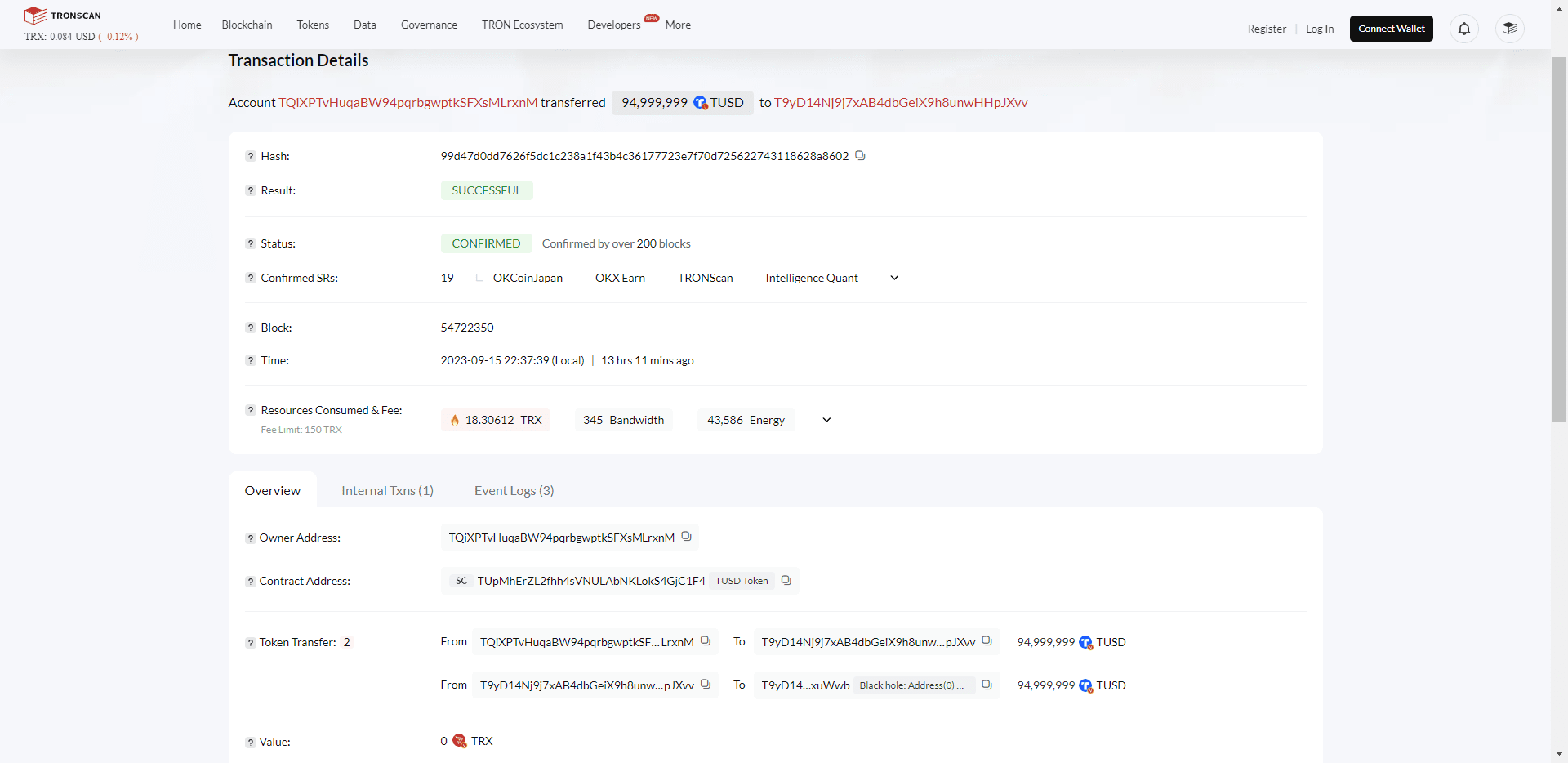Viewport: 1568px width, 763px height.
Task: Click the TUSD Token tag
Action: [x=742, y=581]
